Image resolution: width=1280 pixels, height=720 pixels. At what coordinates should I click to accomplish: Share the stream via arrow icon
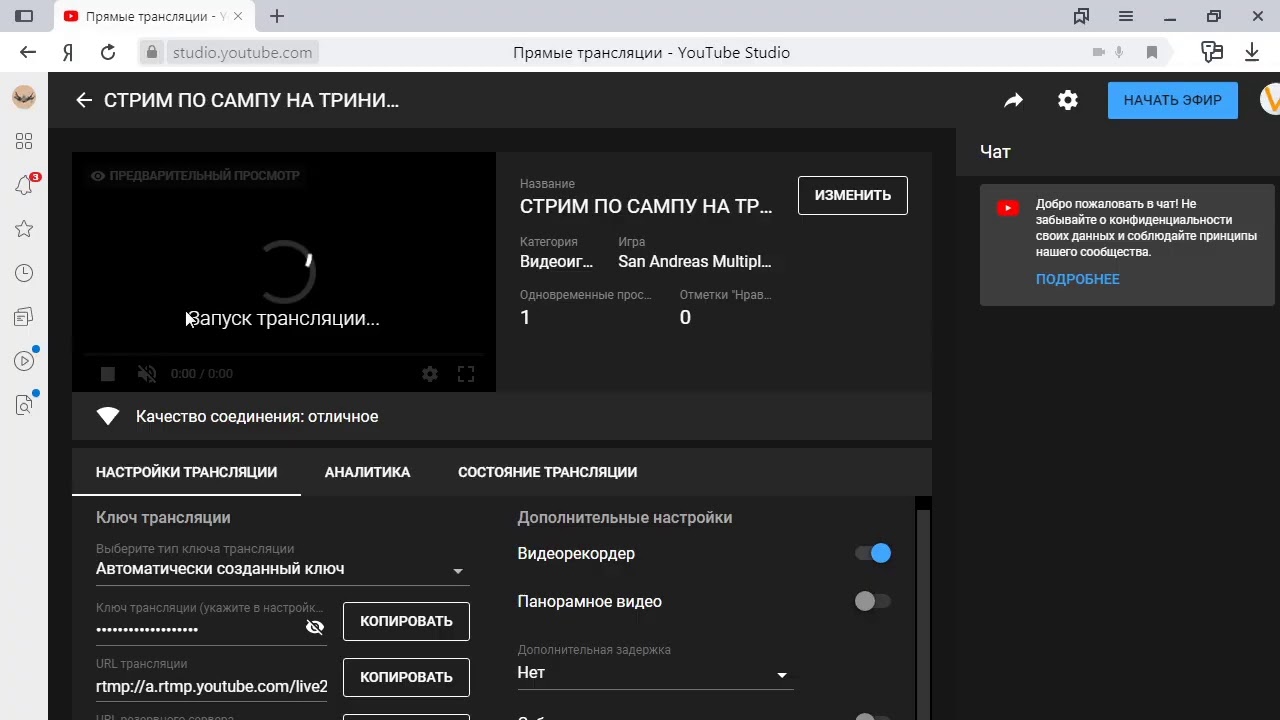pos(1014,100)
